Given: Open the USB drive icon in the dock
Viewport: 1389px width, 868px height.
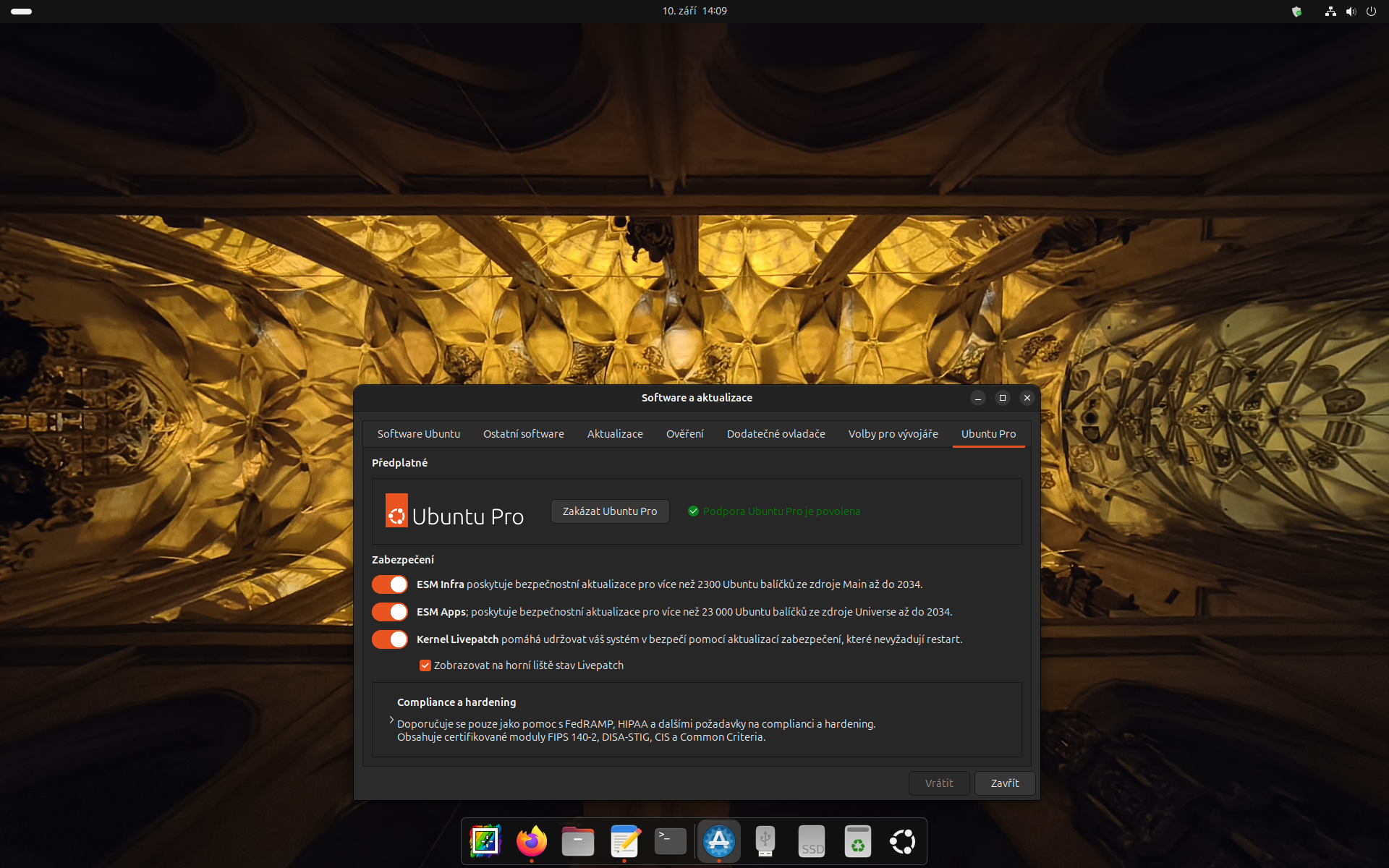Looking at the screenshot, I should click(x=765, y=841).
